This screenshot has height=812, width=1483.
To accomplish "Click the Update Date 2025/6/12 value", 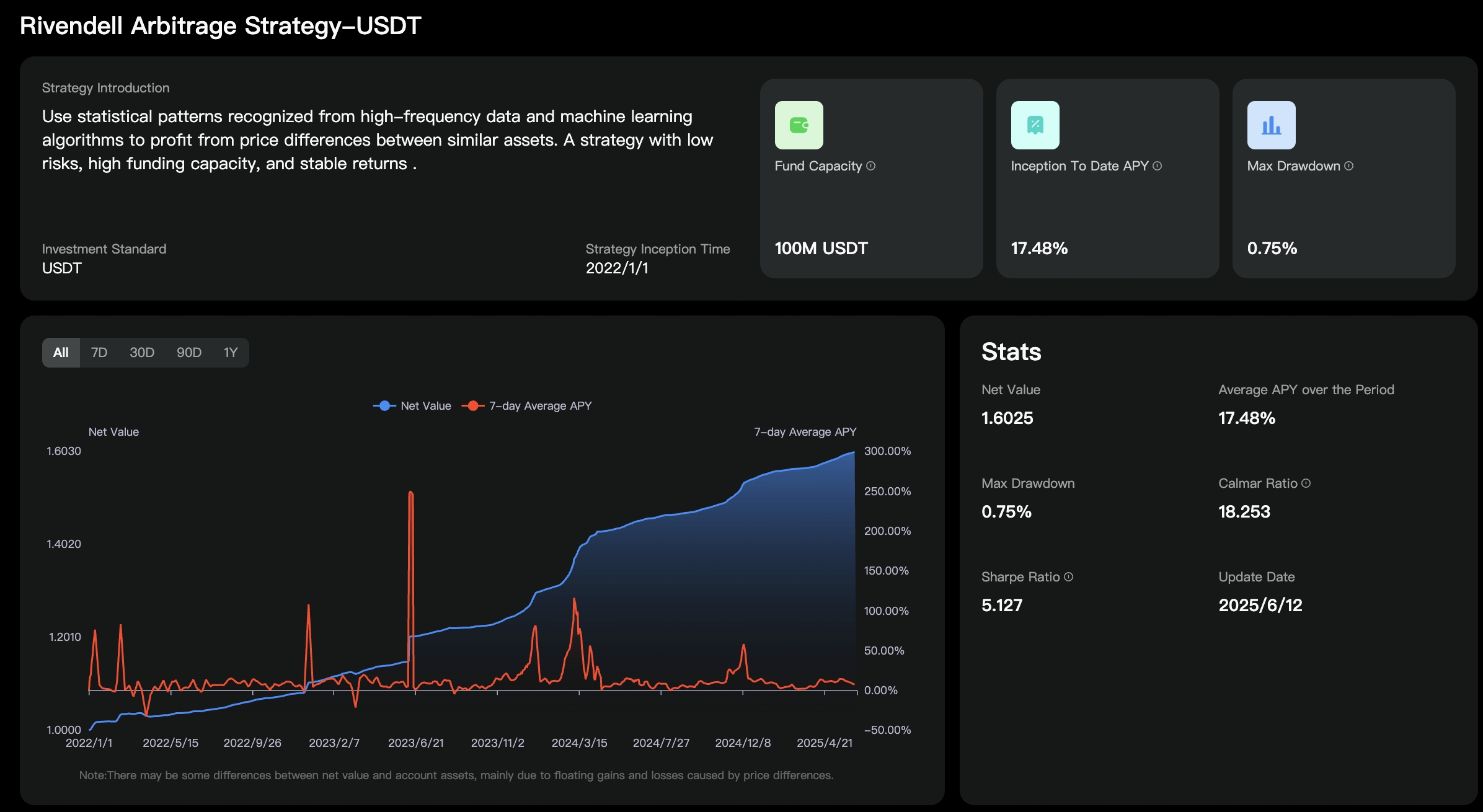I will [1260, 606].
